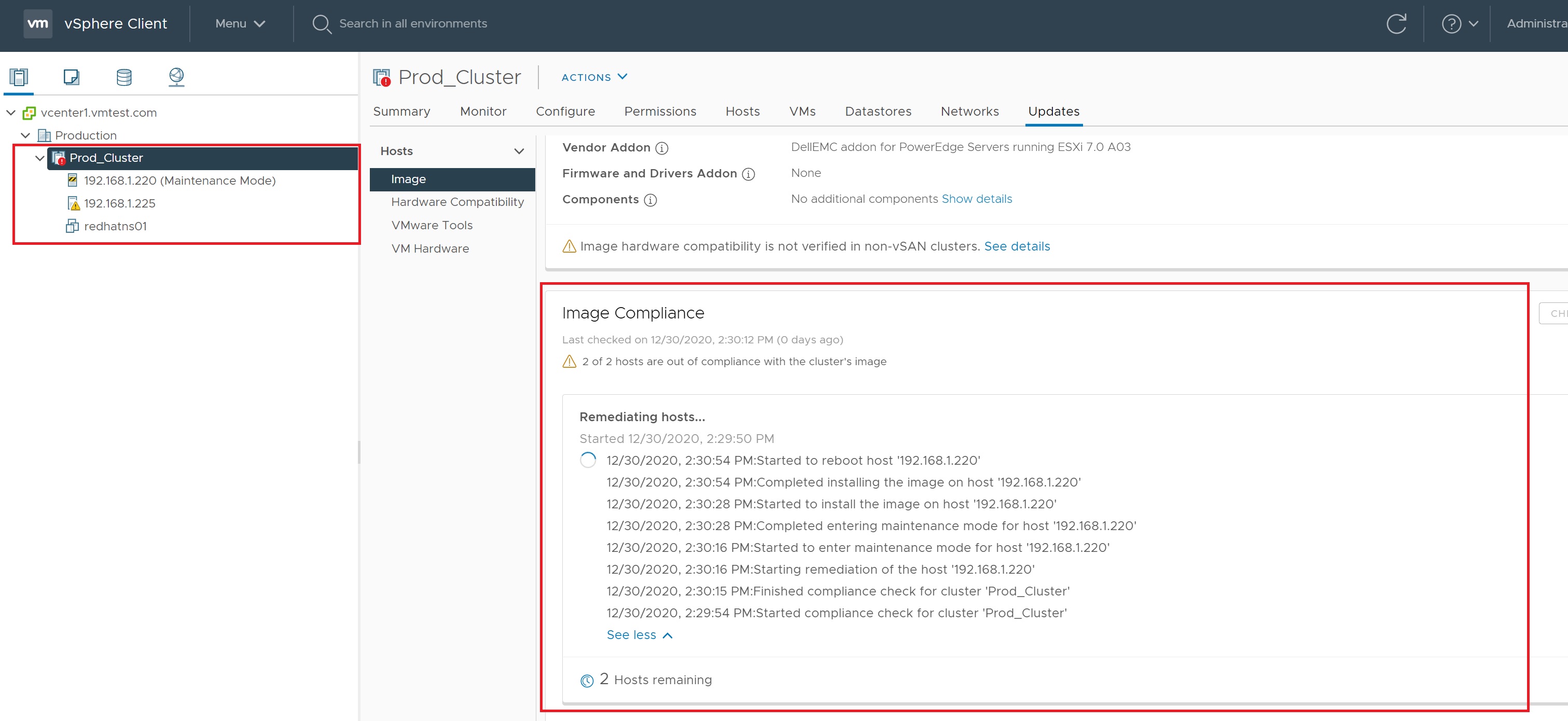Click the Prod_Cluster icon in the tree
The height and width of the screenshot is (721, 1568).
click(59, 158)
